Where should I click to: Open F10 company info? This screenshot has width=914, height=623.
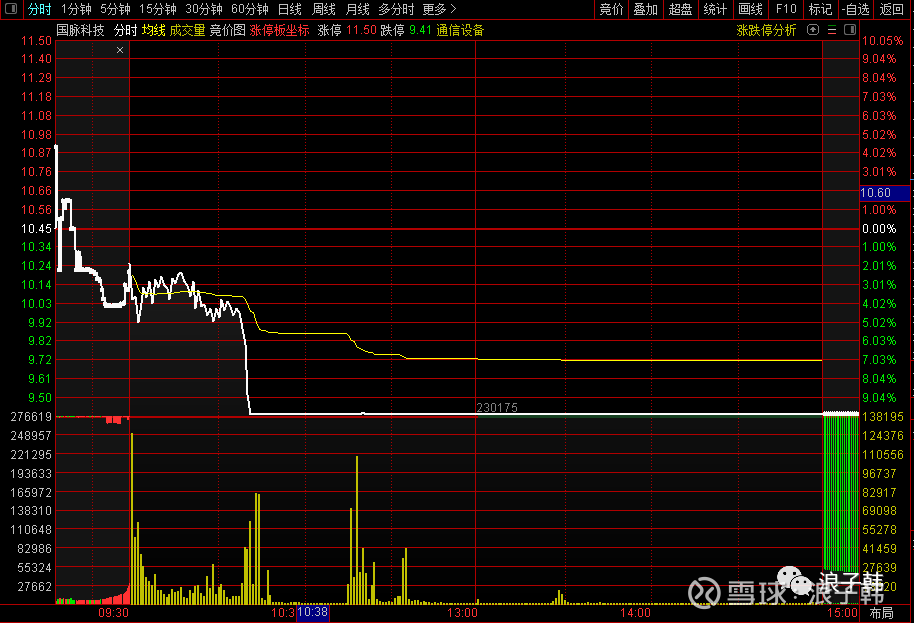click(786, 9)
